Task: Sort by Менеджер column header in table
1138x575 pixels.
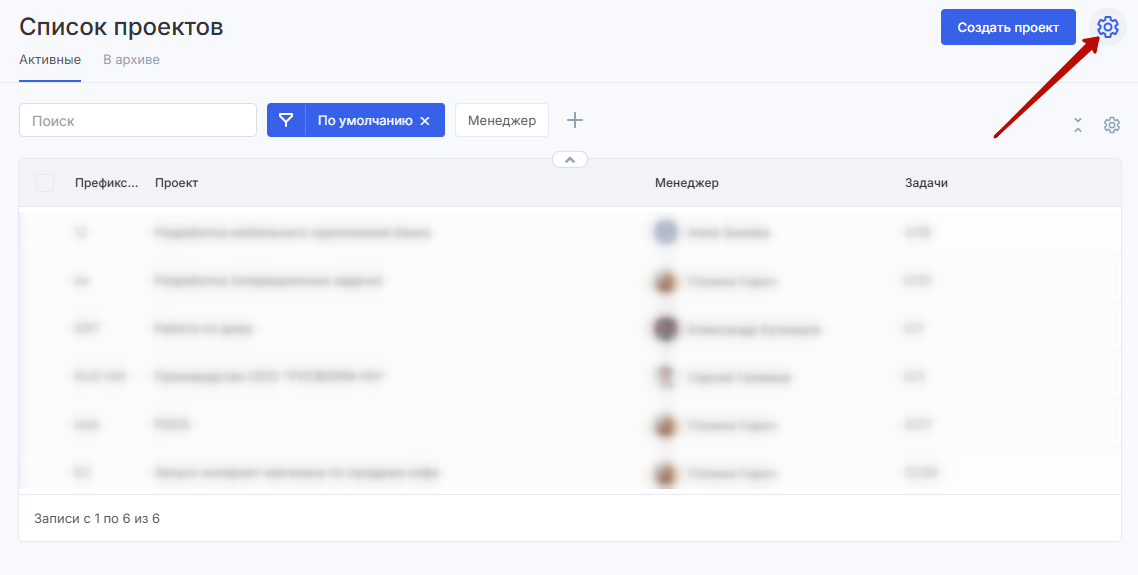Action: point(686,183)
